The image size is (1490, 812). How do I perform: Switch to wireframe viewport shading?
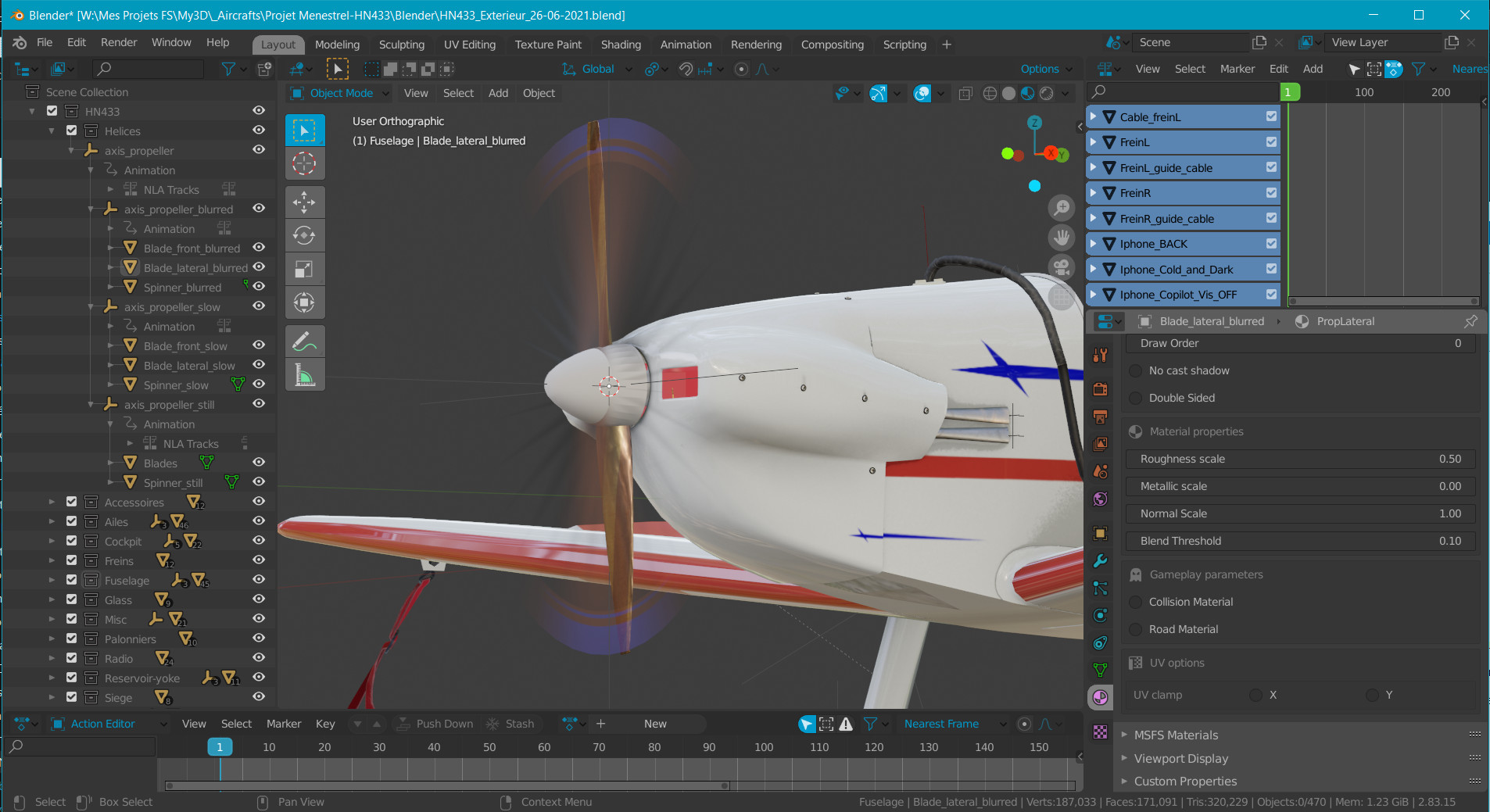click(x=990, y=93)
